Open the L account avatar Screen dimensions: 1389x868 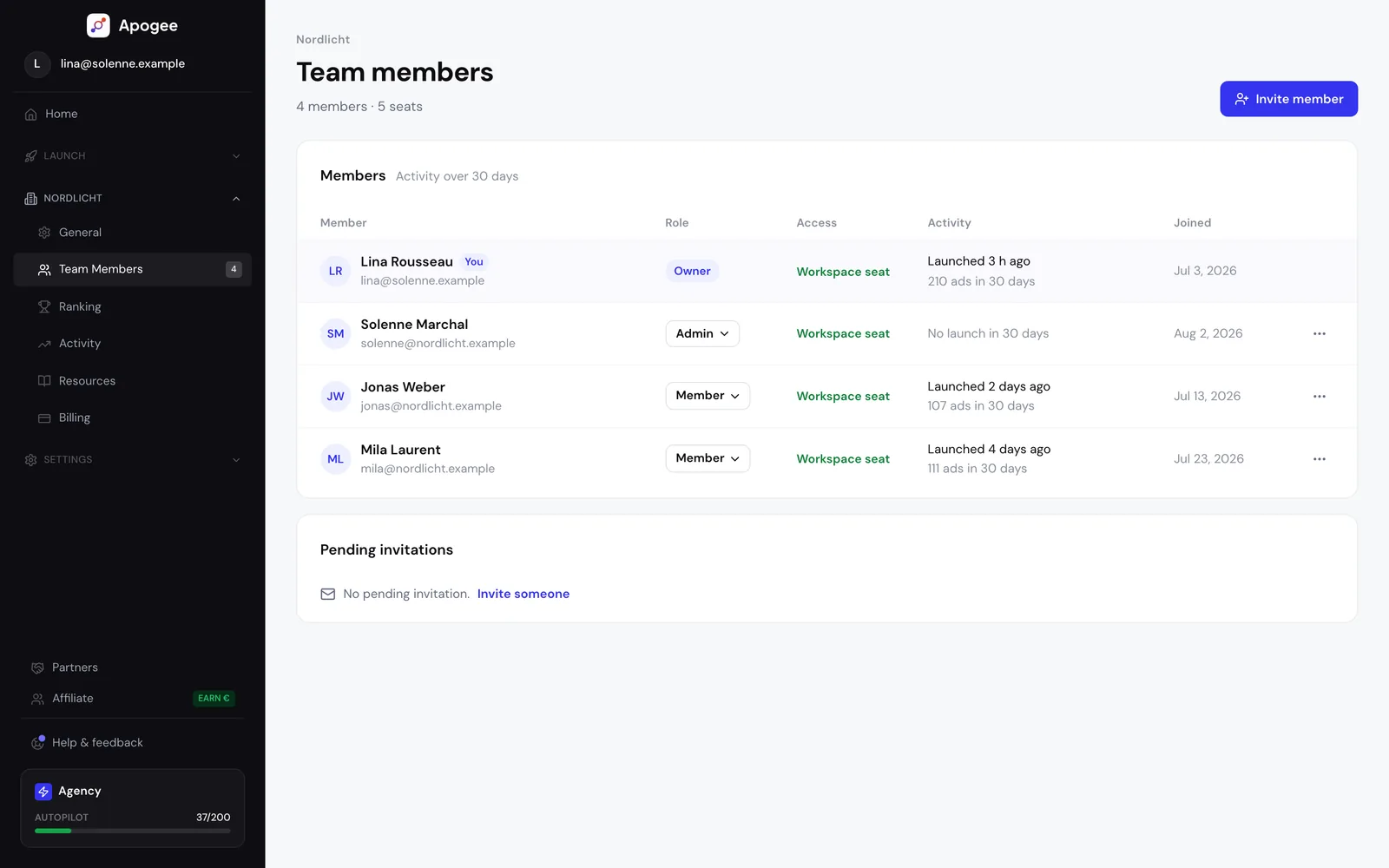coord(36,64)
